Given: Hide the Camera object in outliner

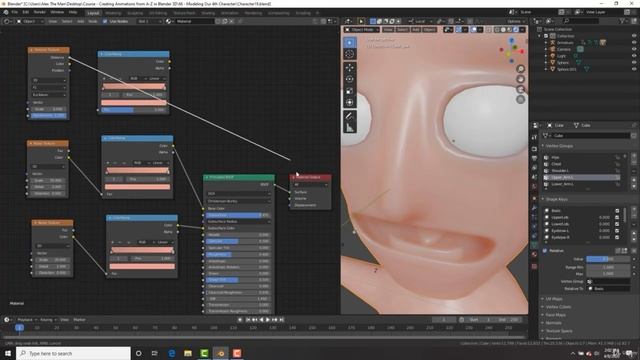Looking at the screenshot, I should pyautogui.click(x=634, y=49).
